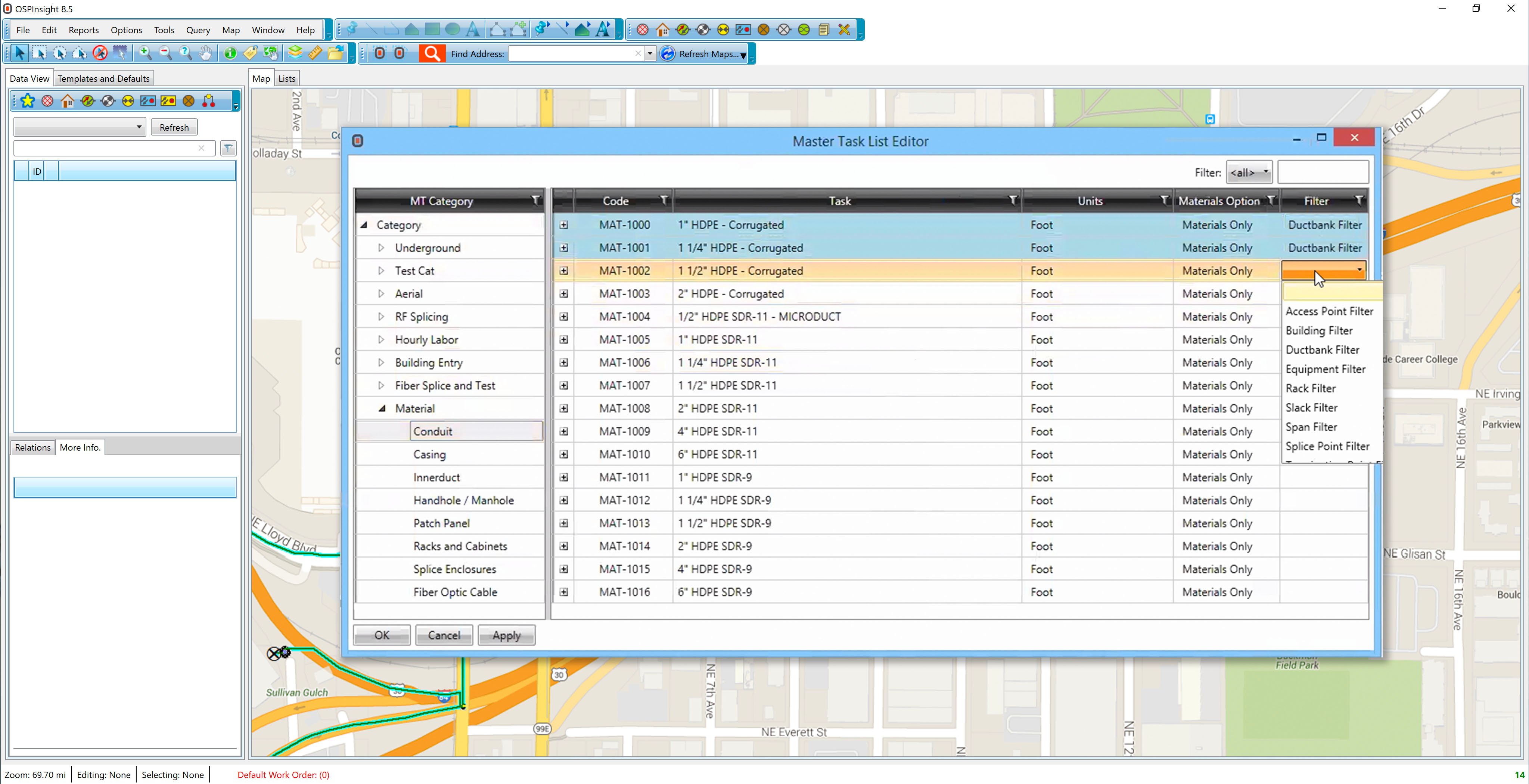This screenshot has width=1529, height=784.
Task: Select the zoom-in magnifier tool
Action: click(145, 53)
